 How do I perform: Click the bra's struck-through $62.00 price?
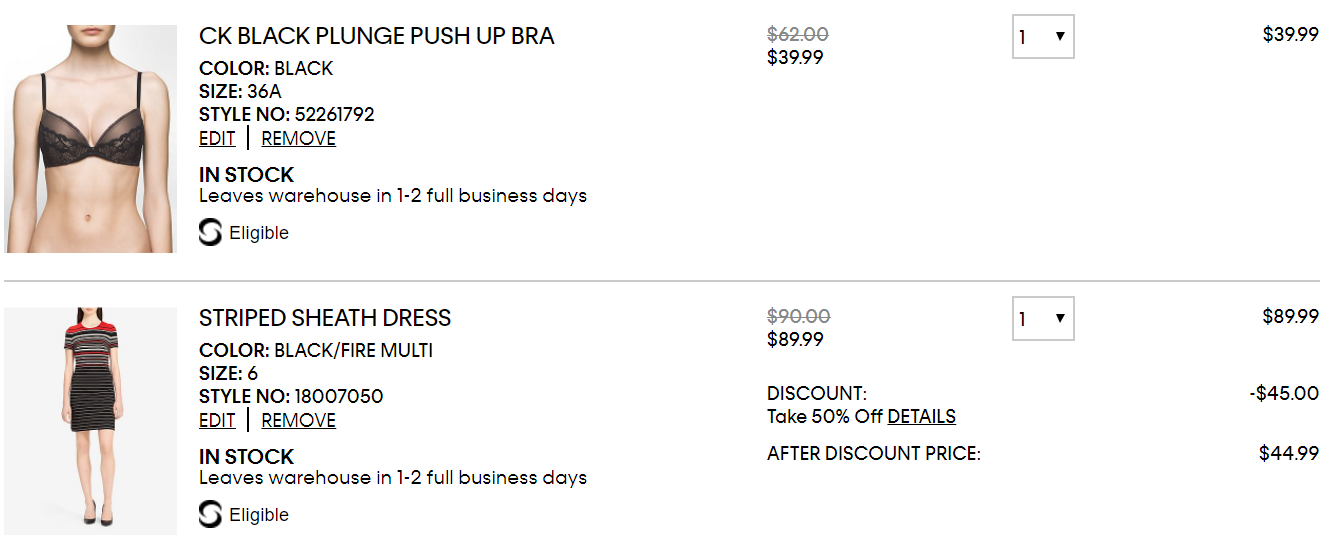coord(797,35)
